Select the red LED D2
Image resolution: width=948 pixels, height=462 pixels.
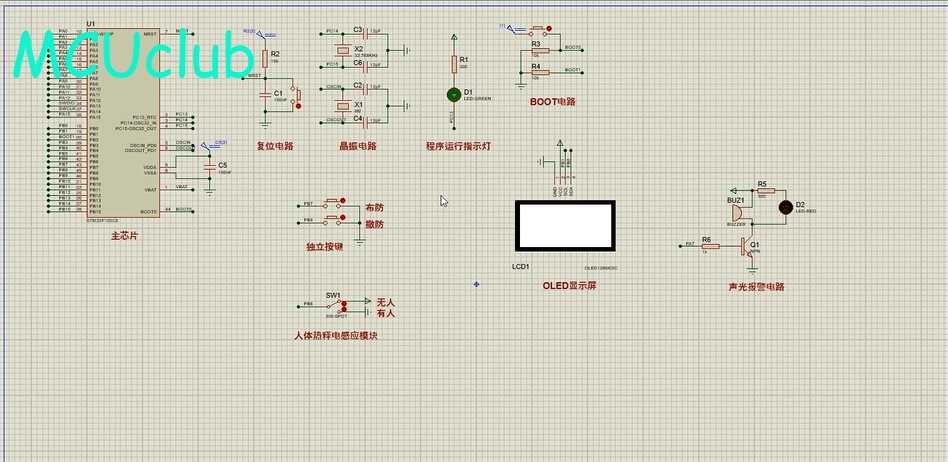[785, 207]
